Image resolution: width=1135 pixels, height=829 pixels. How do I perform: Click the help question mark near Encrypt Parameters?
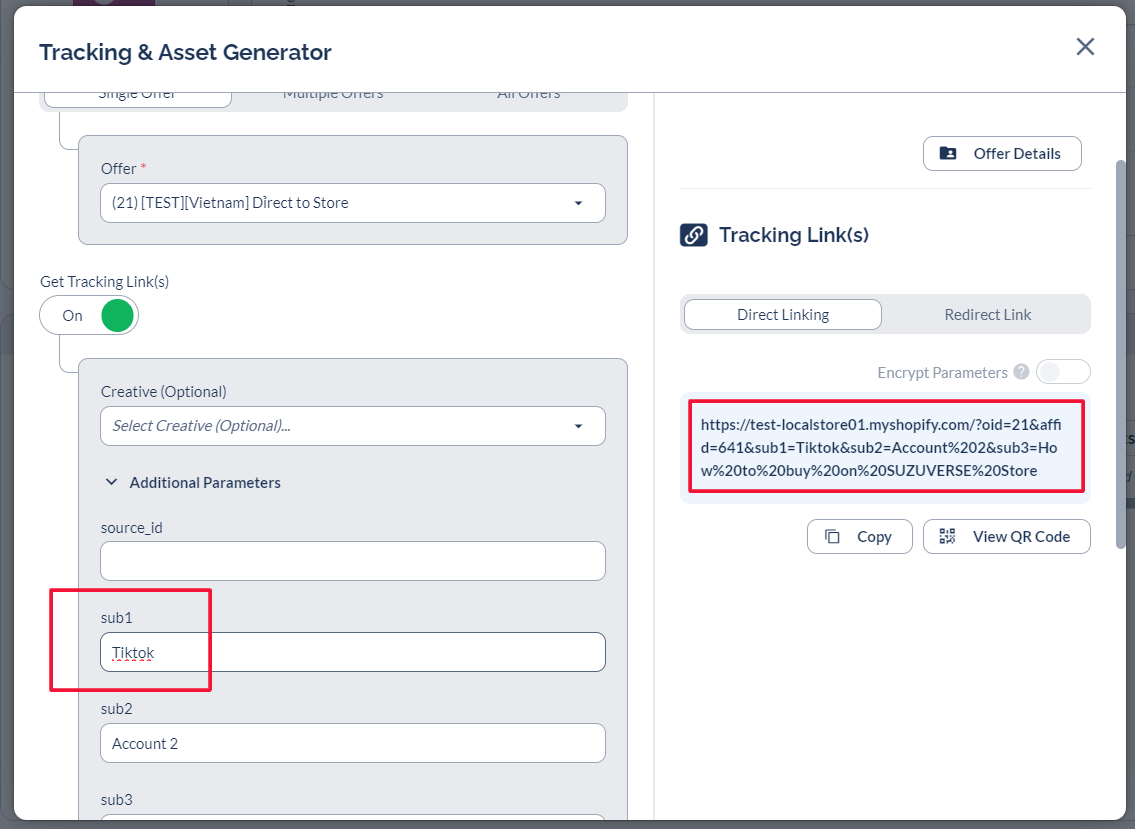pos(1021,372)
